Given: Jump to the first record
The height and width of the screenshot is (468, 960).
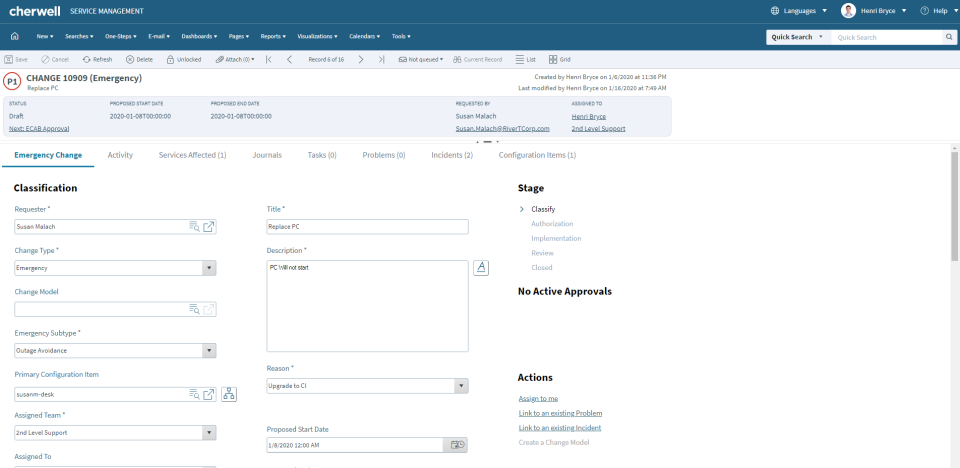Looking at the screenshot, I should click(x=269, y=59).
